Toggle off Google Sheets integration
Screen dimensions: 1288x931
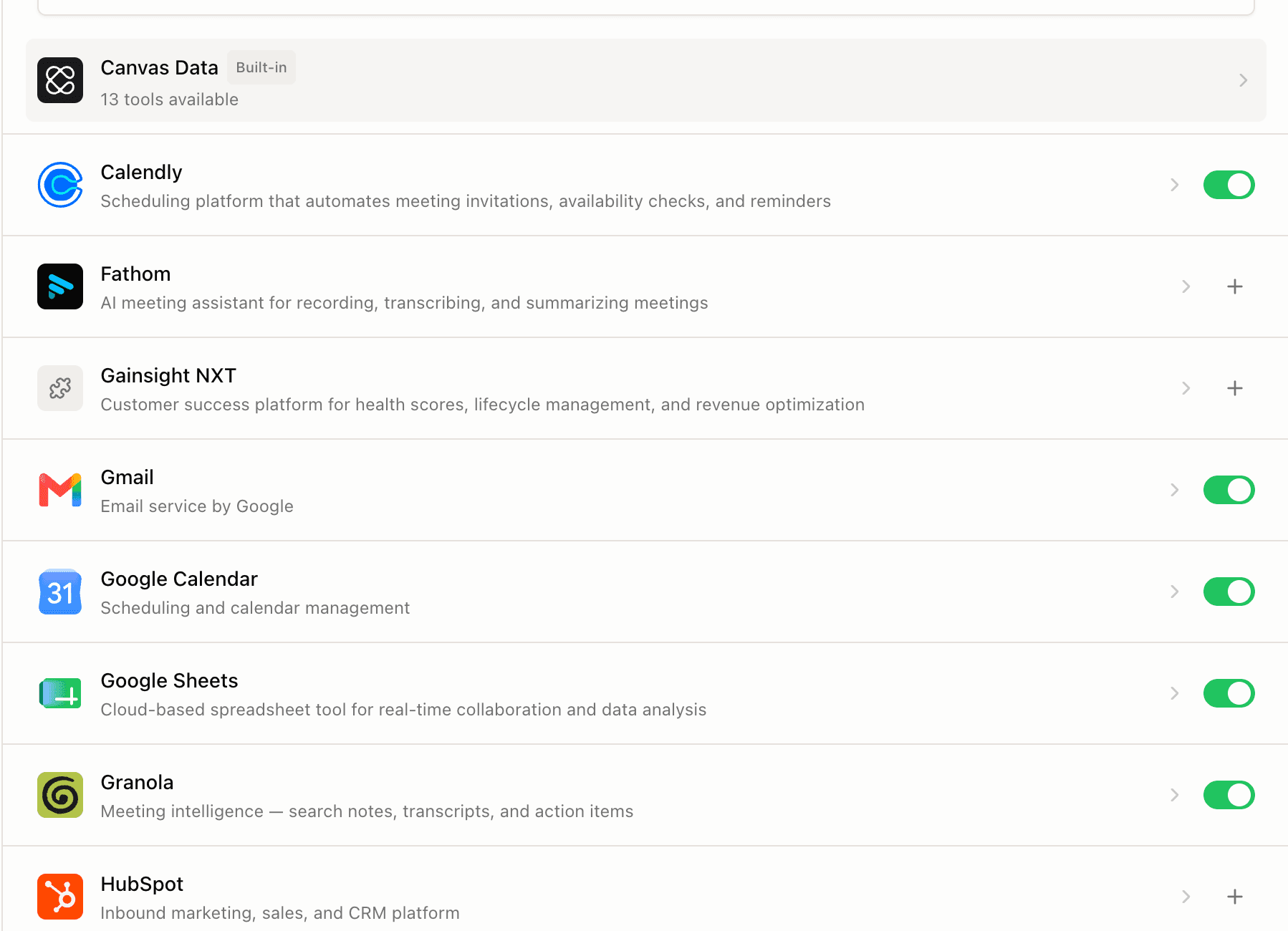tap(1229, 693)
